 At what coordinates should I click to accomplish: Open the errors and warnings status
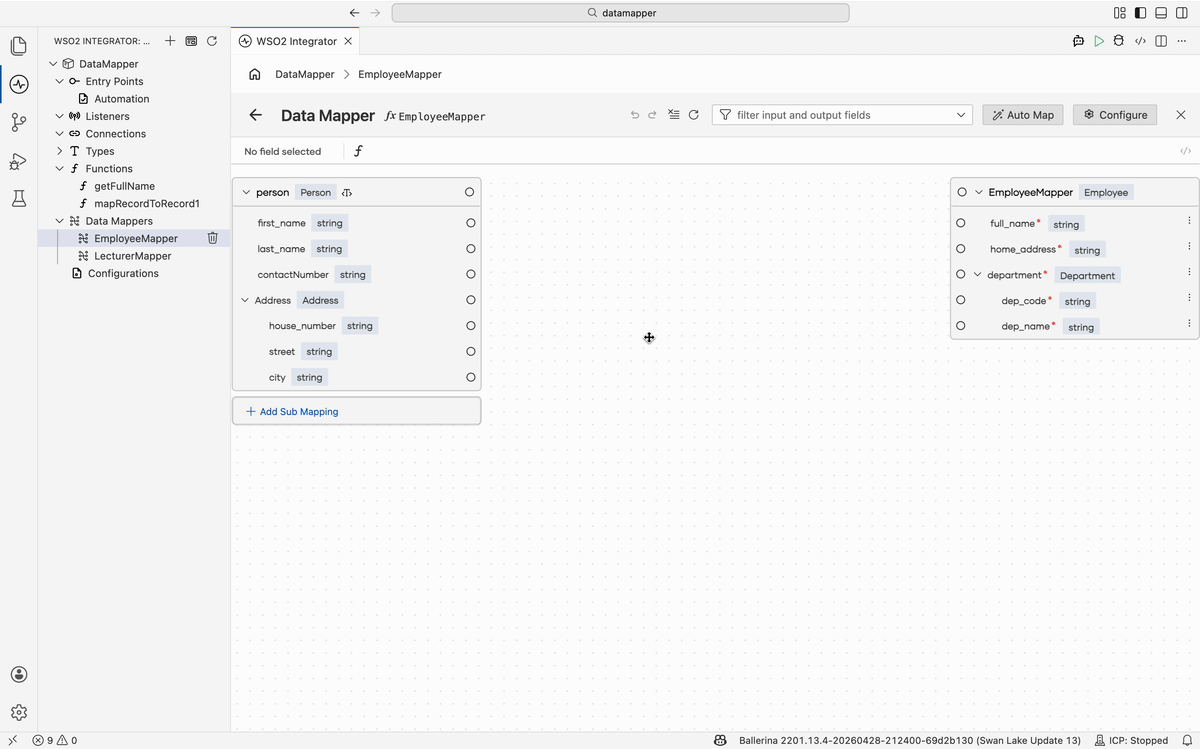pos(54,740)
